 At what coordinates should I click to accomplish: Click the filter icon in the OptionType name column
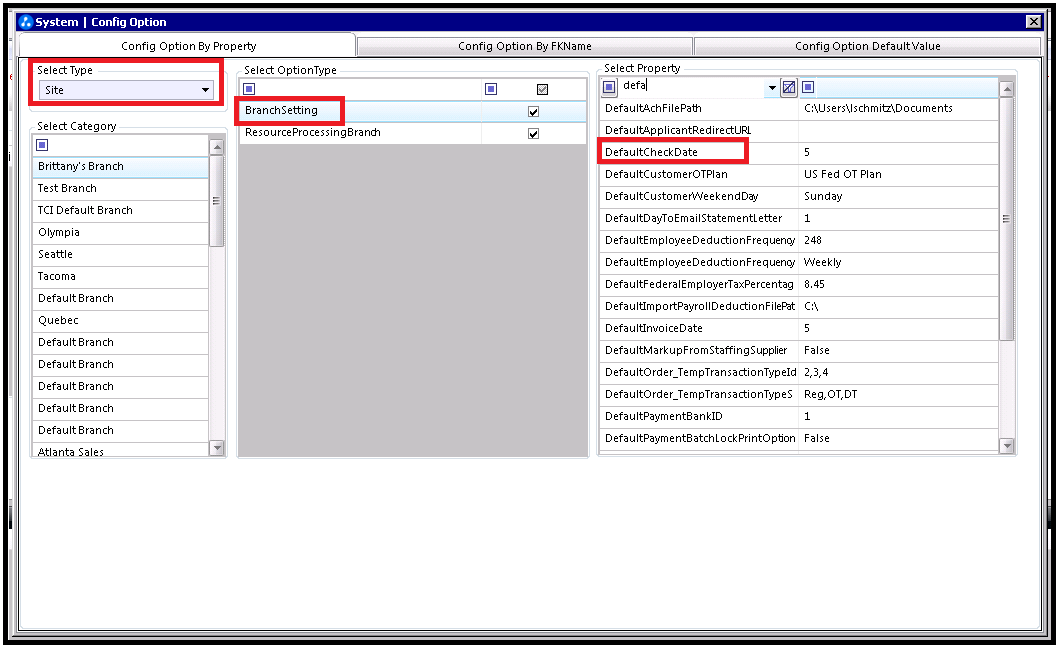249,89
